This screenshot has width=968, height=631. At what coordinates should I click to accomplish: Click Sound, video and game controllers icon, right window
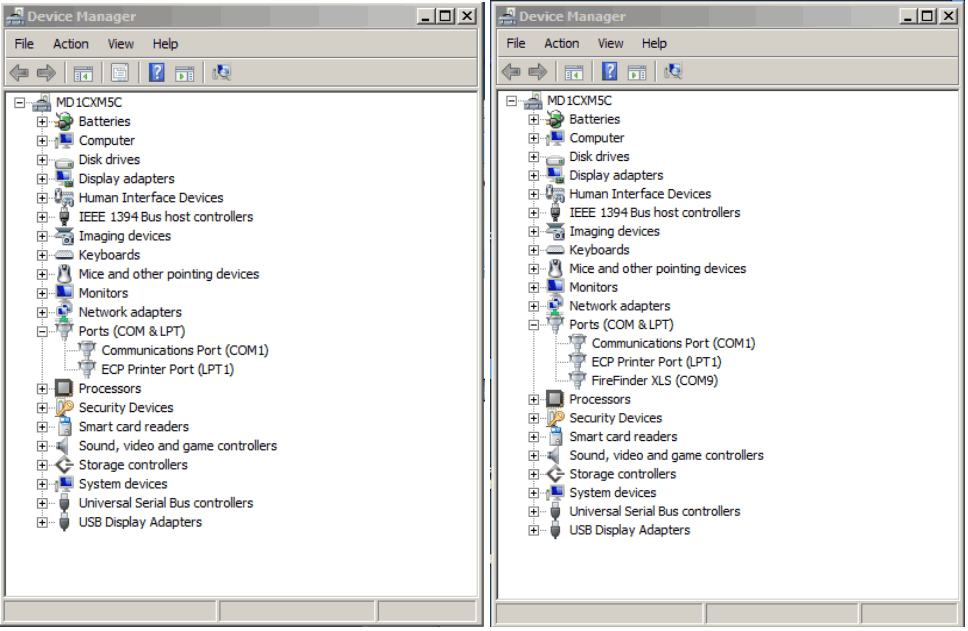click(x=554, y=455)
